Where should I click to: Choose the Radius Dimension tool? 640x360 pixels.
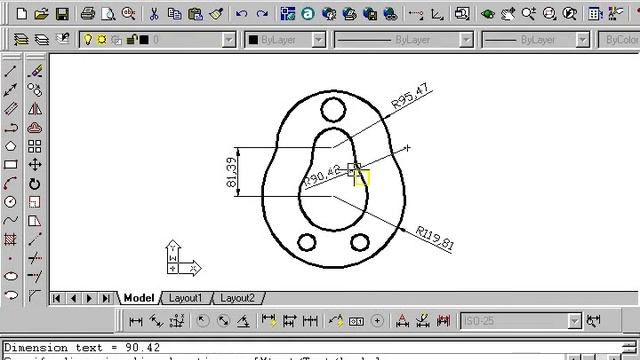202,321
